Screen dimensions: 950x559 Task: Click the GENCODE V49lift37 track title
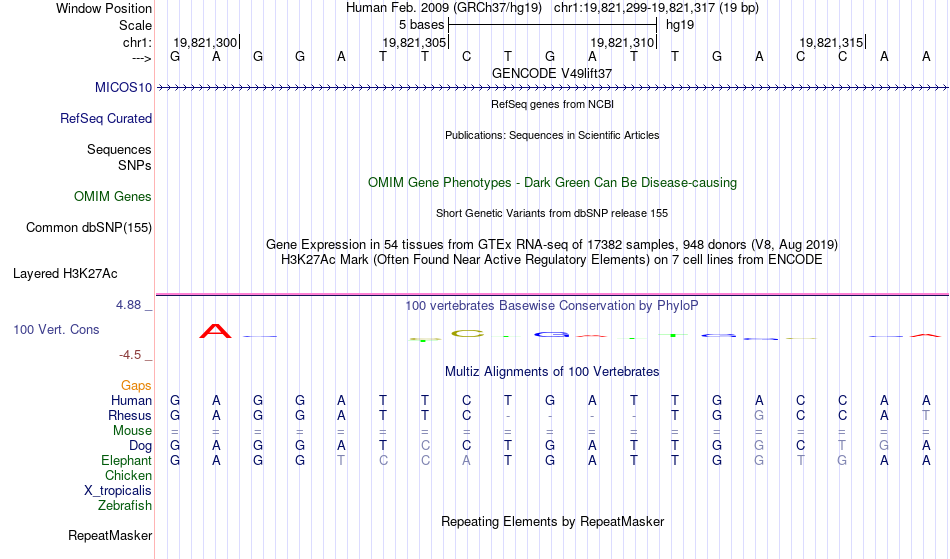click(552, 73)
